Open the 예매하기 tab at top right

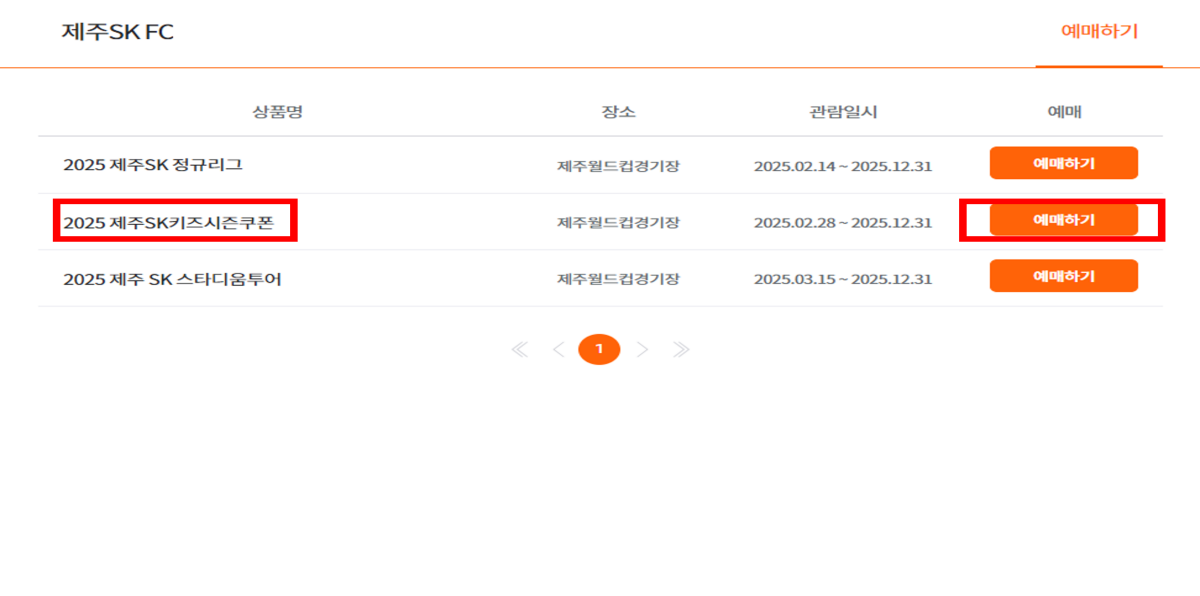pyautogui.click(x=1099, y=32)
